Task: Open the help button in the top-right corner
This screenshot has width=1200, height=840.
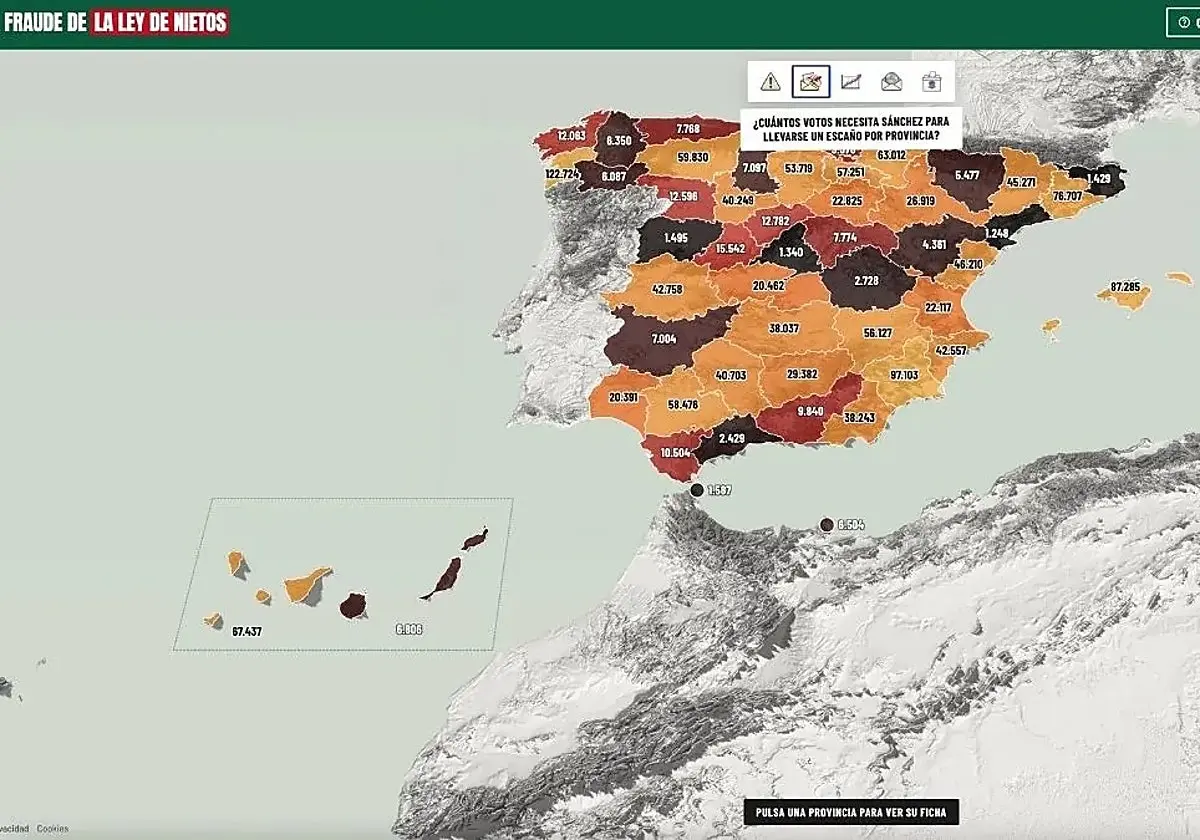Action: point(1184,22)
